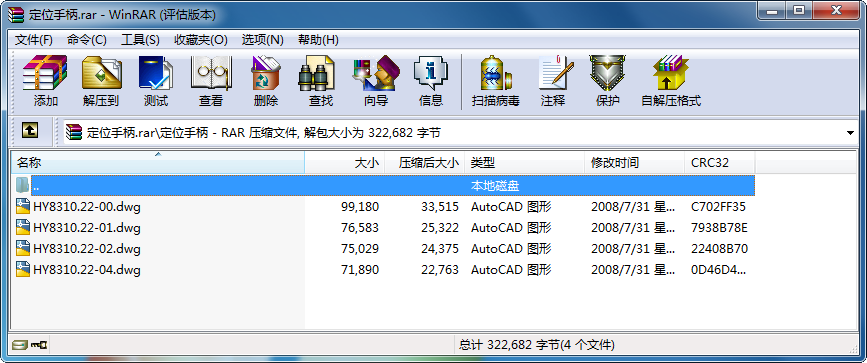The width and height of the screenshot is (867, 363).
Task: Minimize the WinRAR window
Action: 771,12
